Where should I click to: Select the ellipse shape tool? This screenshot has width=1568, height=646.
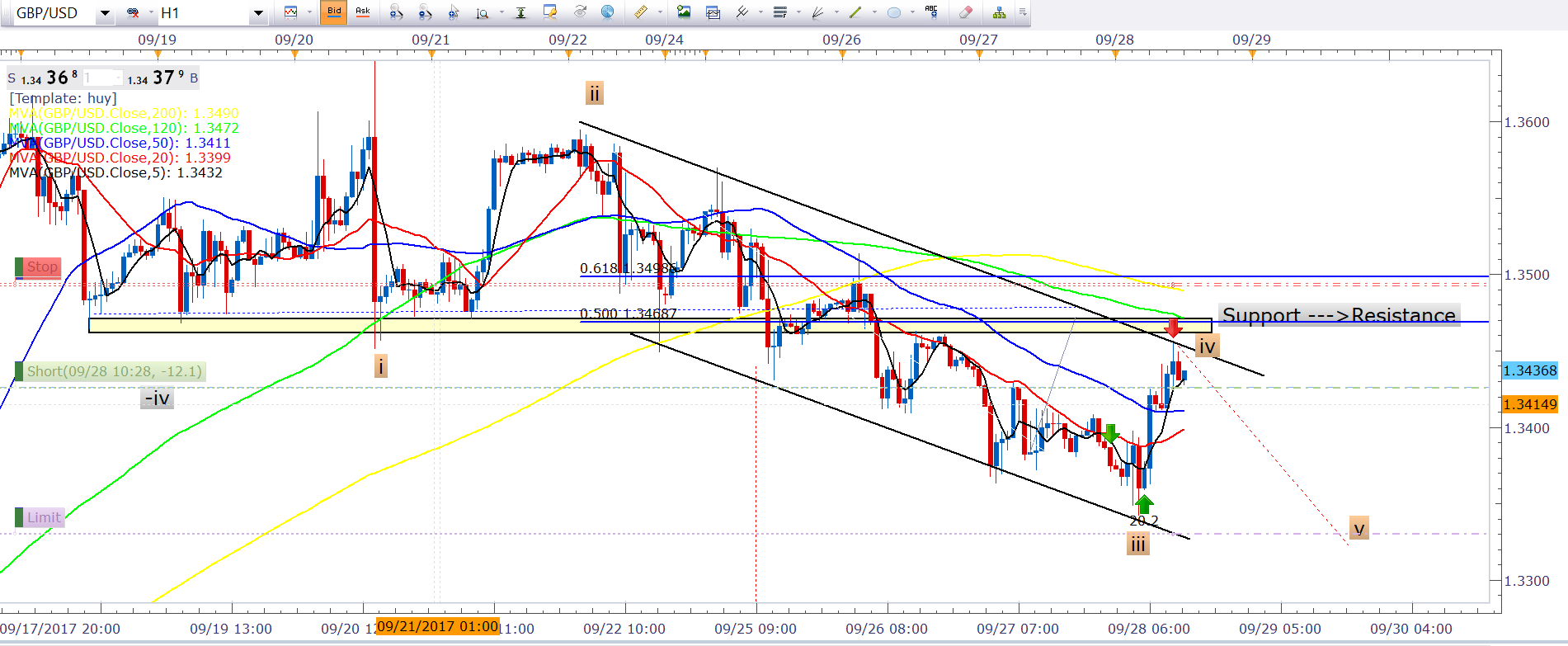click(x=893, y=12)
